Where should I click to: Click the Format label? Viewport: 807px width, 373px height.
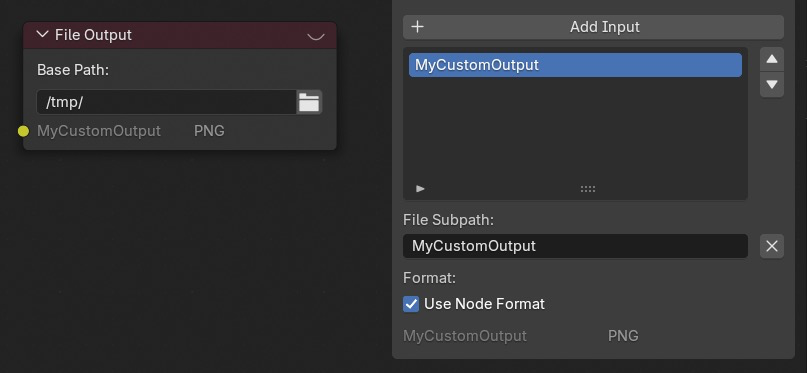[x=429, y=278]
